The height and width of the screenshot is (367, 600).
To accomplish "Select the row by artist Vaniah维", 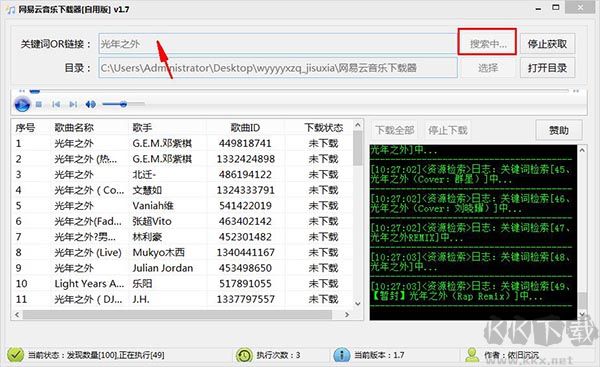I will tap(183, 206).
